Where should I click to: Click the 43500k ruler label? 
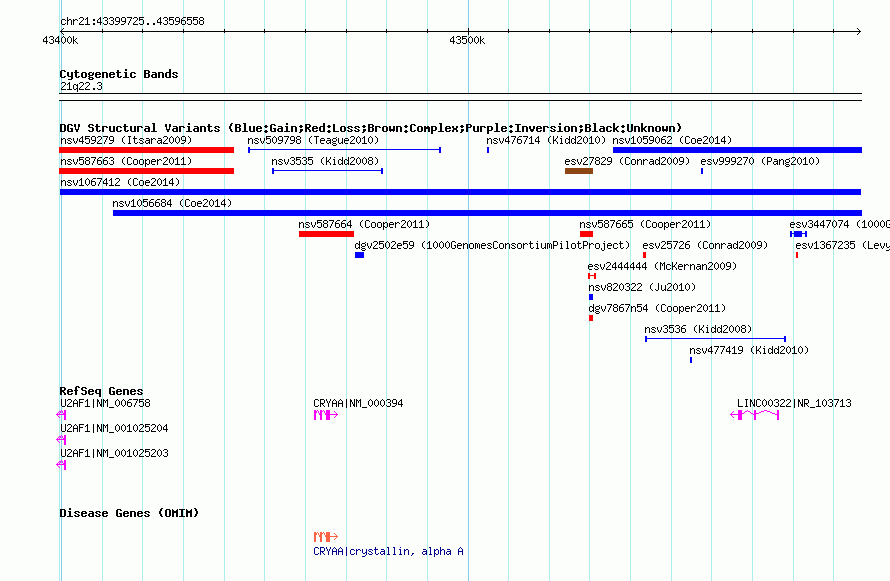(467, 40)
